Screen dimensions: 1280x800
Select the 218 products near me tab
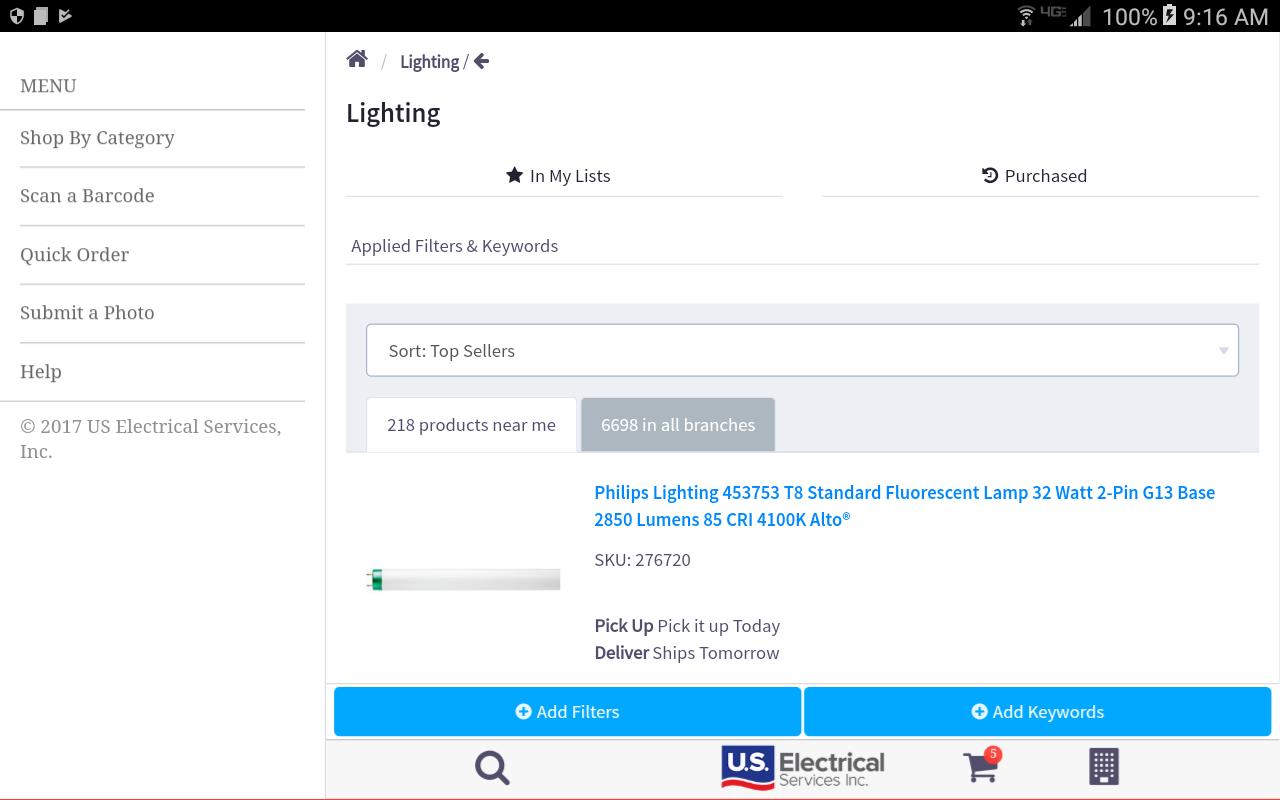471,425
